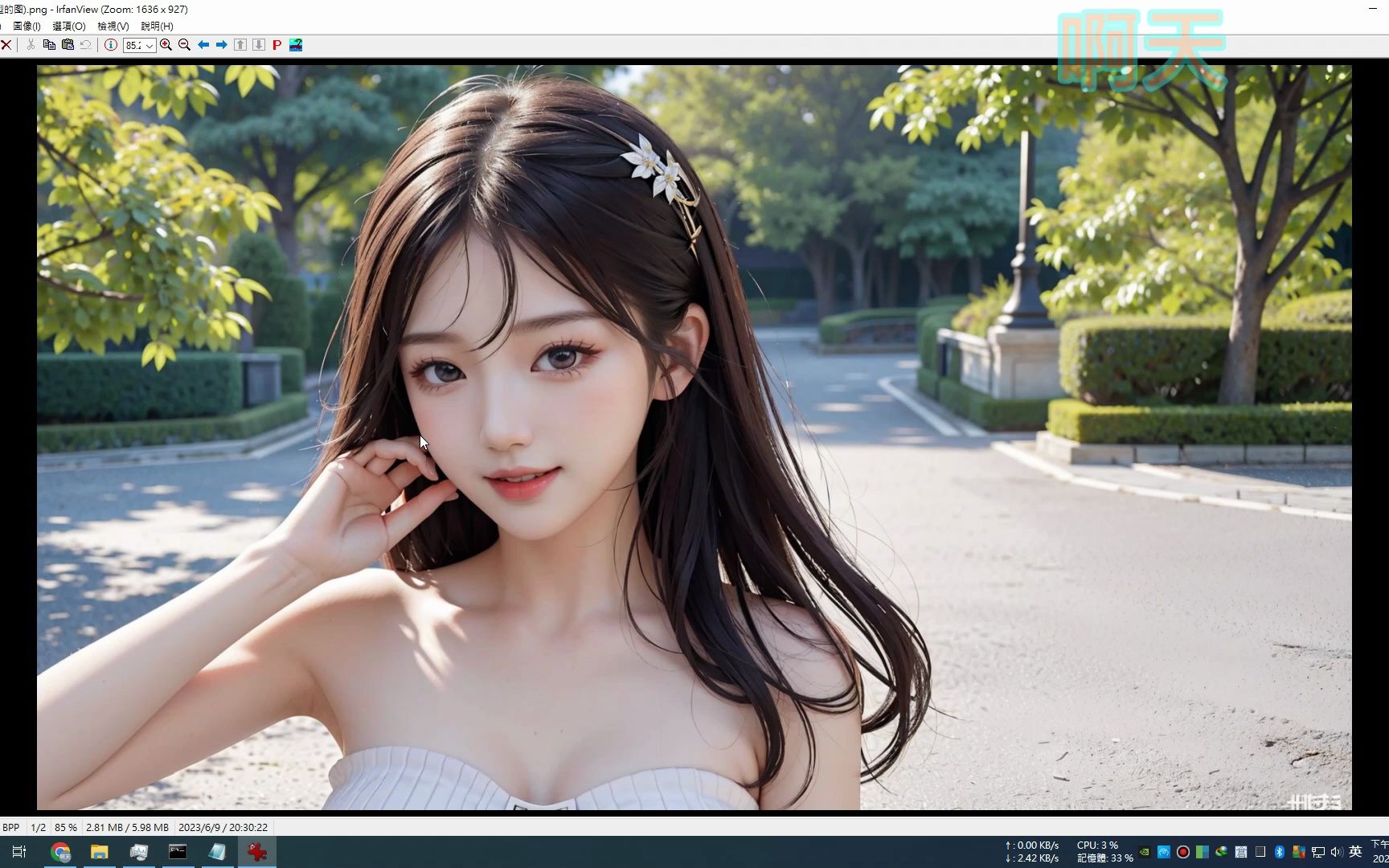Screen dimensions: 1389x868
Task: Close the file with the red X icon
Action: pos(6,45)
